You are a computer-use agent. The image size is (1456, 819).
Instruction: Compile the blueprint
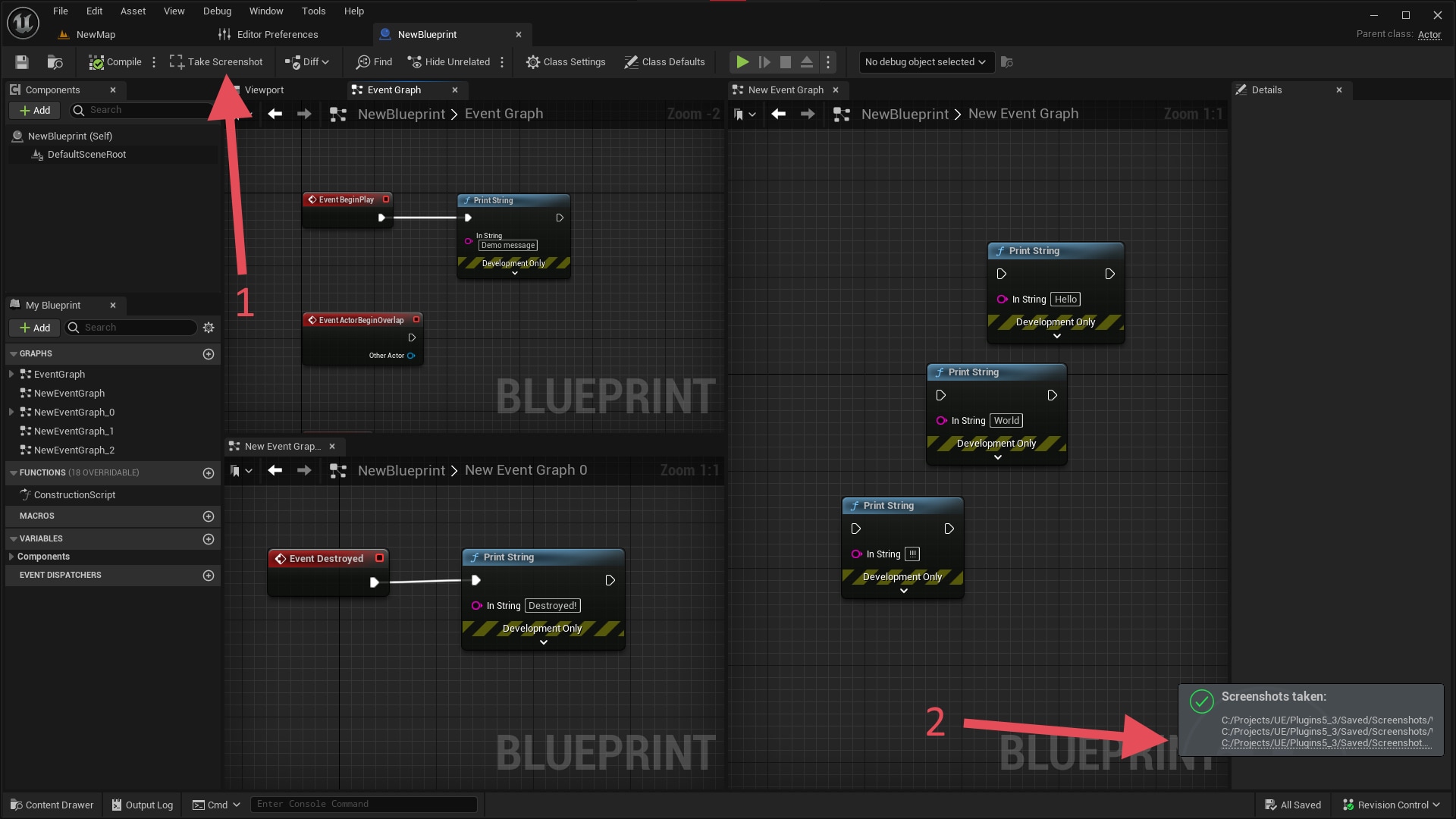[x=115, y=61]
